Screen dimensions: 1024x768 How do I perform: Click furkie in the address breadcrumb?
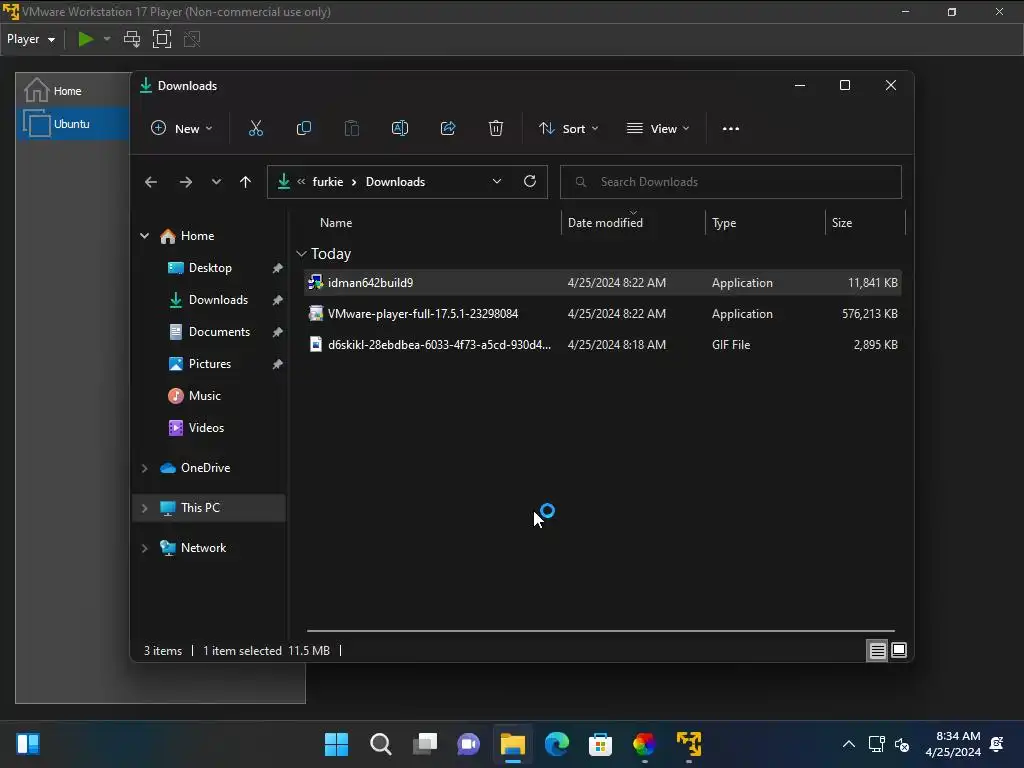[328, 182]
